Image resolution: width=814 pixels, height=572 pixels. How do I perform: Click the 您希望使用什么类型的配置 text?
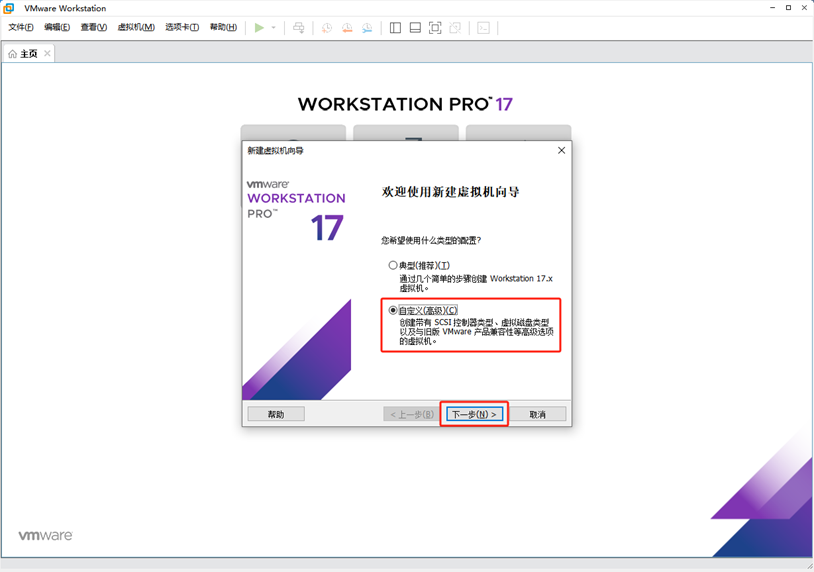coord(431,240)
